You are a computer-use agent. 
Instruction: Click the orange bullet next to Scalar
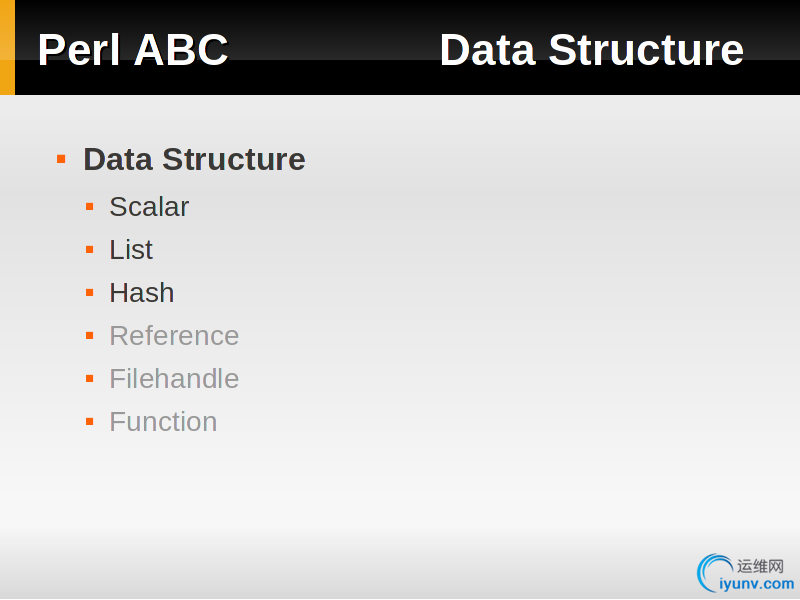click(x=90, y=207)
